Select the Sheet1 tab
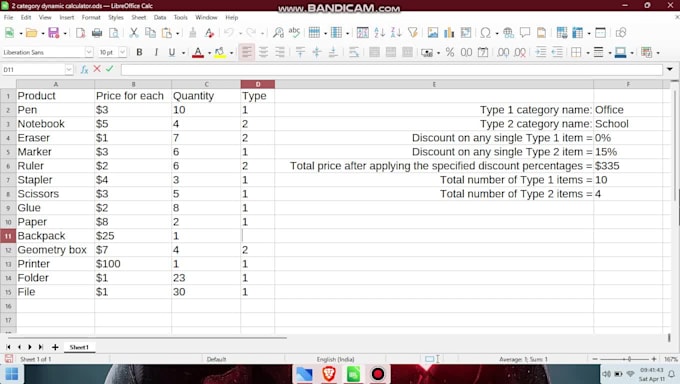The image size is (680, 384). click(x=79, y=347)
